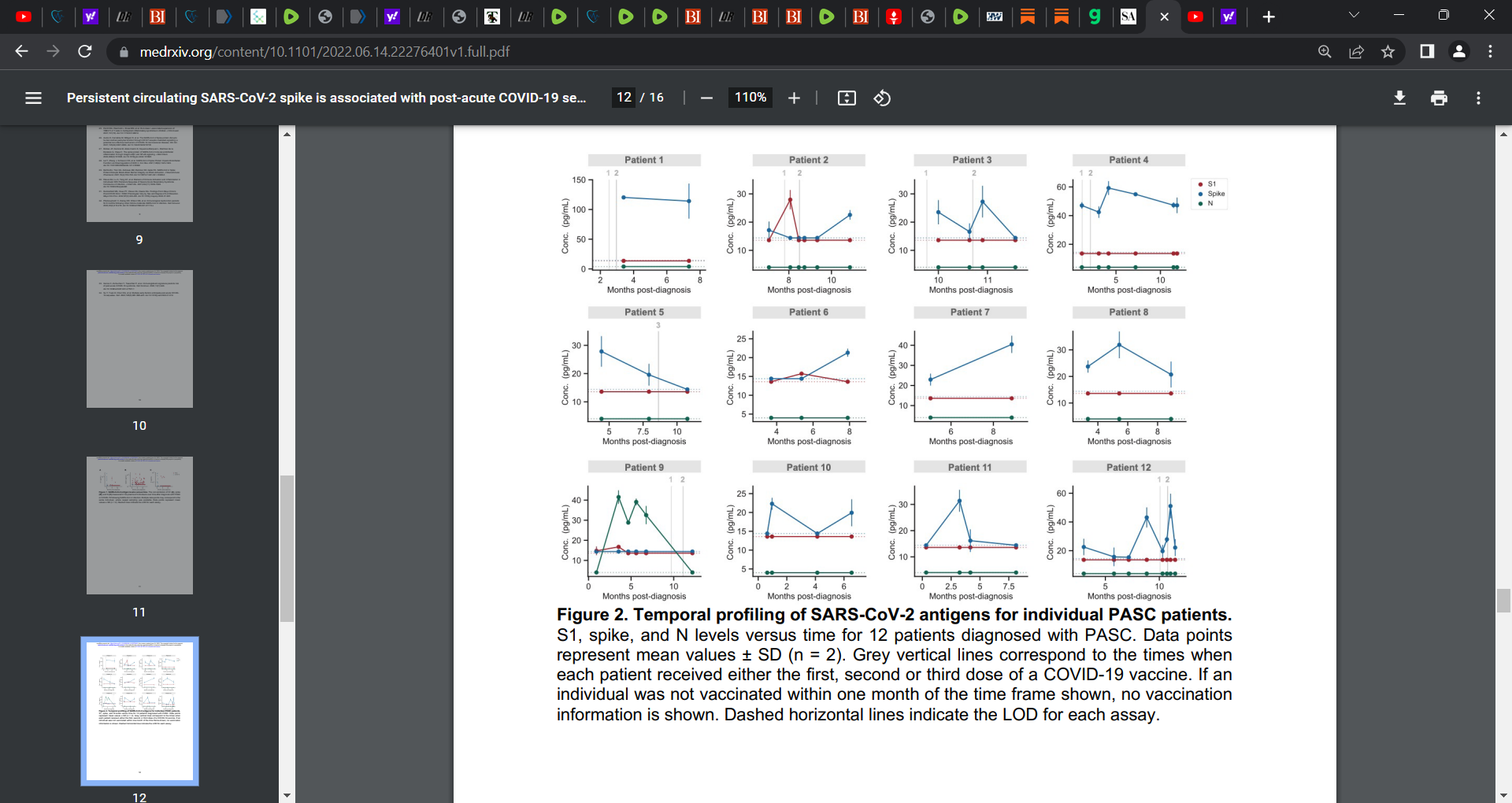
Task: Click the Fit to page icon
Action: (x=847, y=98)
